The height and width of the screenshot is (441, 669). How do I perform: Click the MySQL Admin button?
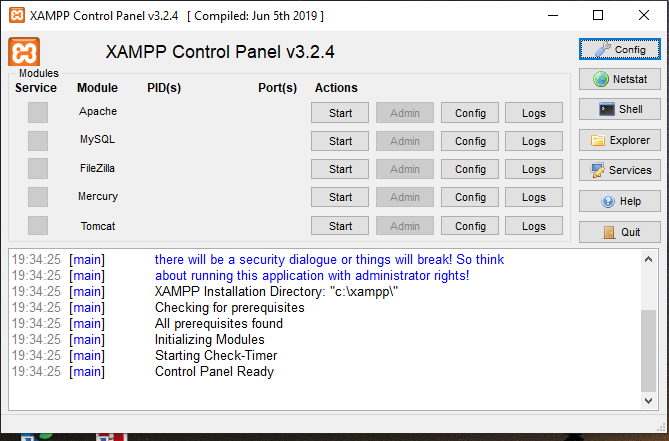(x=405, y=141)
